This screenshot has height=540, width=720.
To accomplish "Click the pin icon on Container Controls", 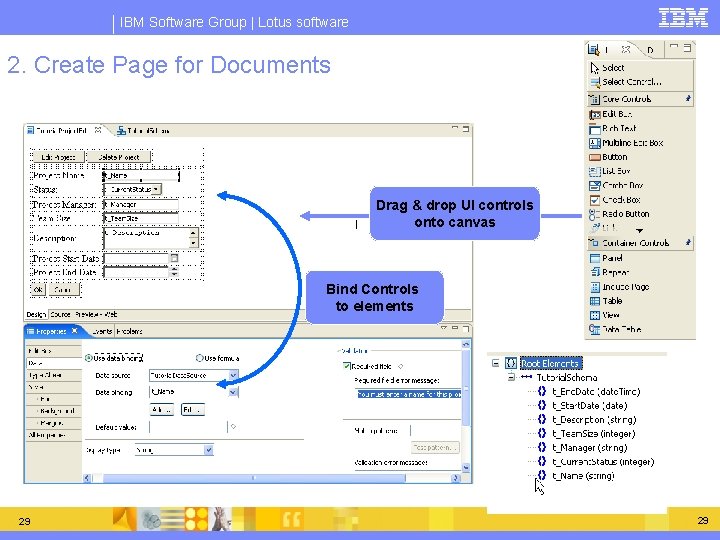I will (687, 242).
